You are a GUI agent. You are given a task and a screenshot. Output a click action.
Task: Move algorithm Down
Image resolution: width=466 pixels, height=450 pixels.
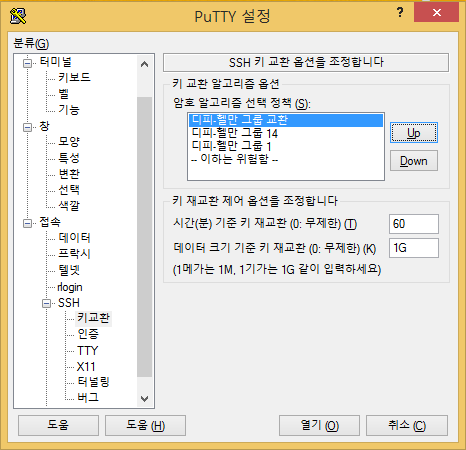pos(414,161)
